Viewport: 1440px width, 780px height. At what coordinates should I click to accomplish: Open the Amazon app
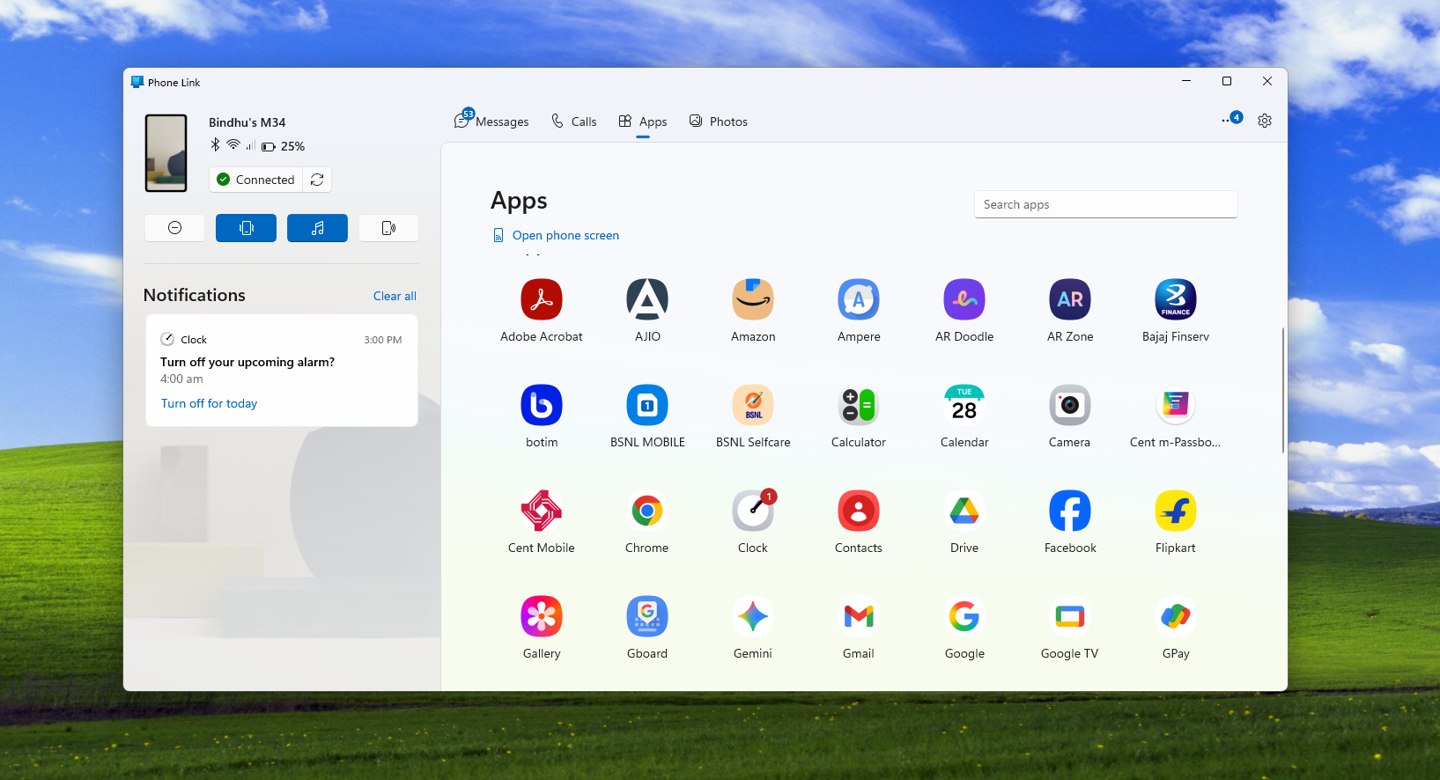(752, 299)
